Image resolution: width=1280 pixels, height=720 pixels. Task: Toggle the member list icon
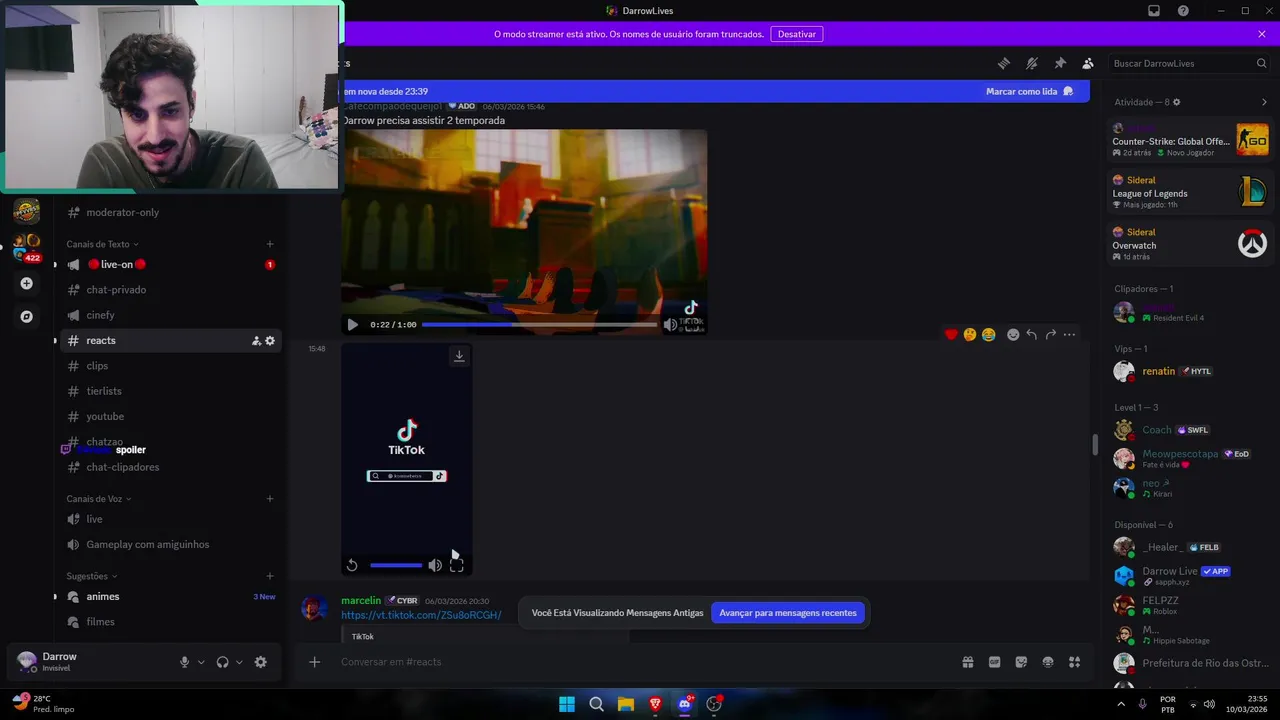1088,63
